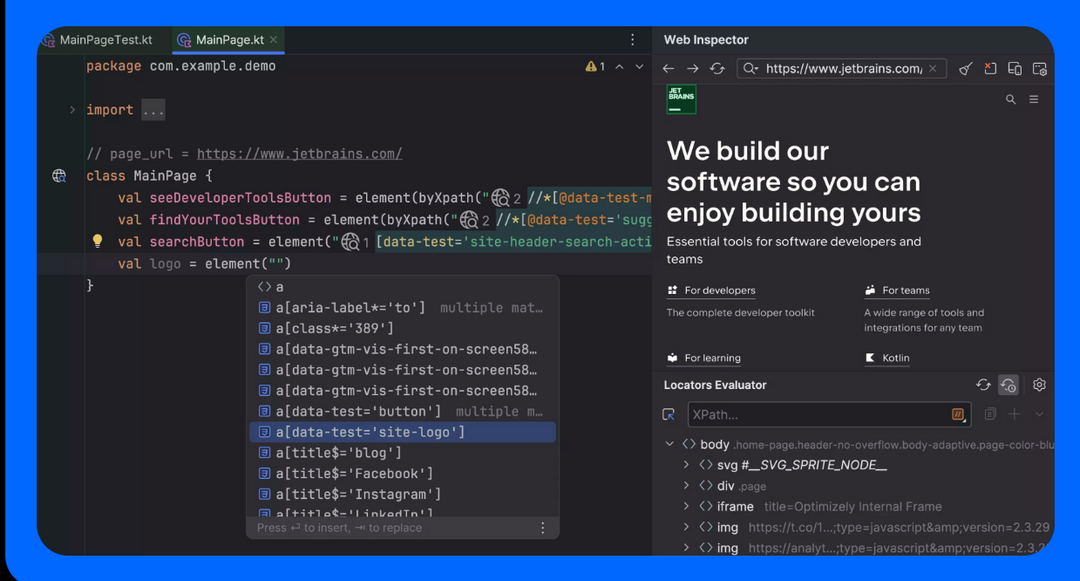1080x581 pixels.
Task: Collapse the body node in DOM tree
Action: click(669, 444)
